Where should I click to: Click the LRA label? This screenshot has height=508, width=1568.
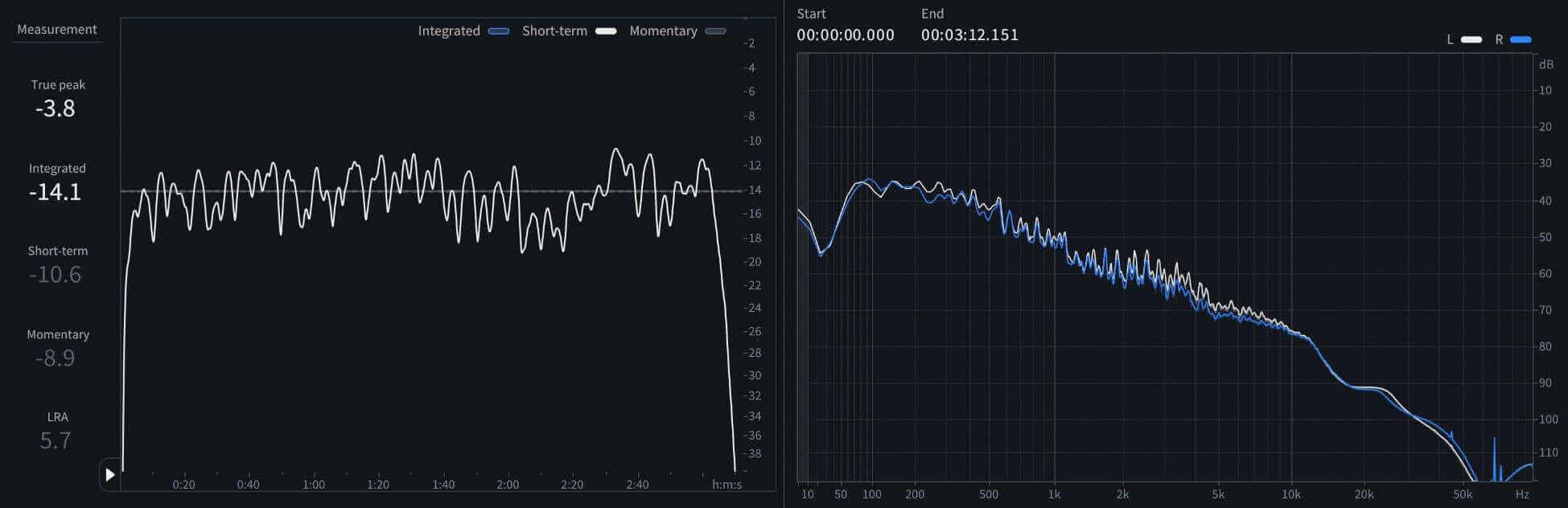click(x=58, y=417)
